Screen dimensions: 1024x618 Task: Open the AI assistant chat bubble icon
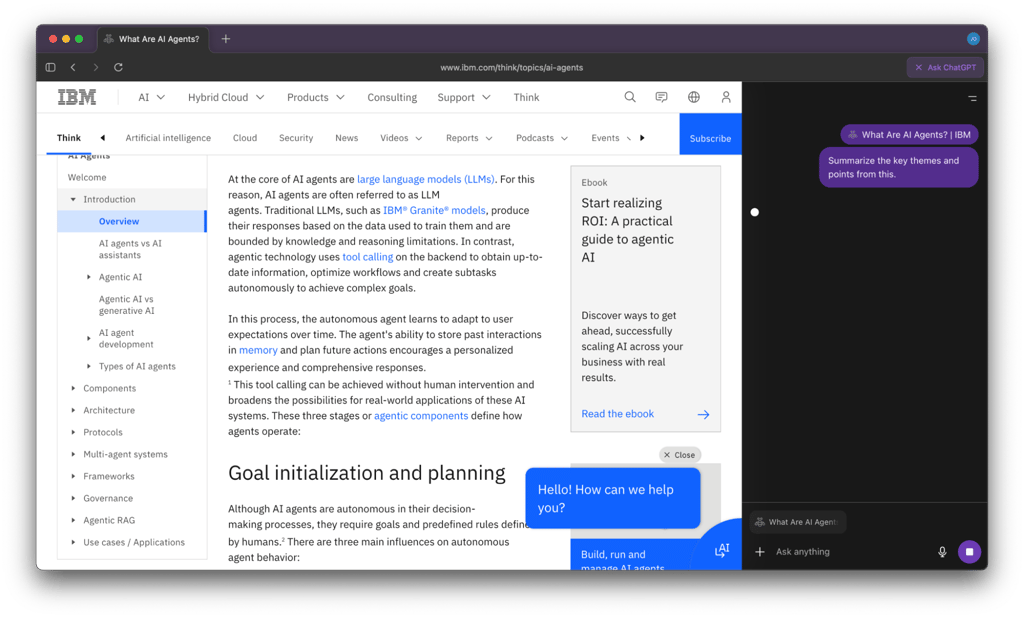coord(722,550)
